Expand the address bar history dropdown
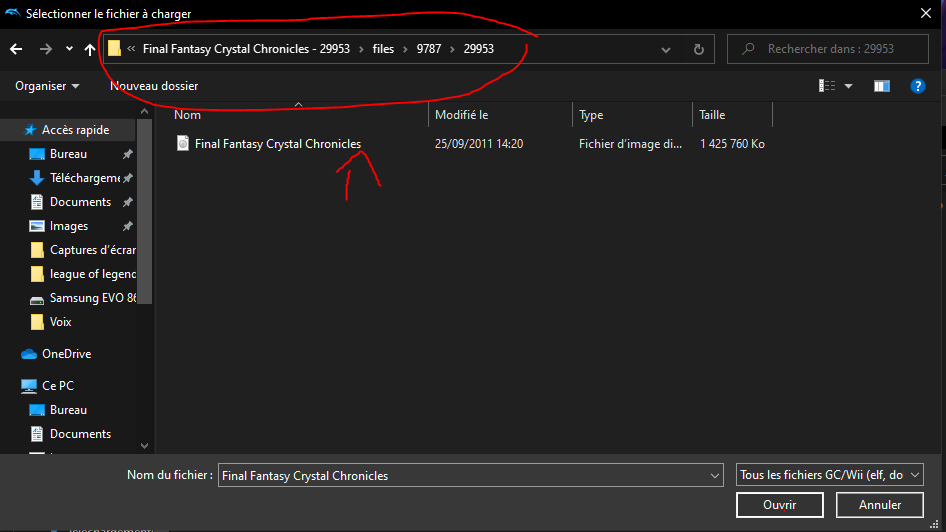946x532 pixels. [x=665, y=49]
